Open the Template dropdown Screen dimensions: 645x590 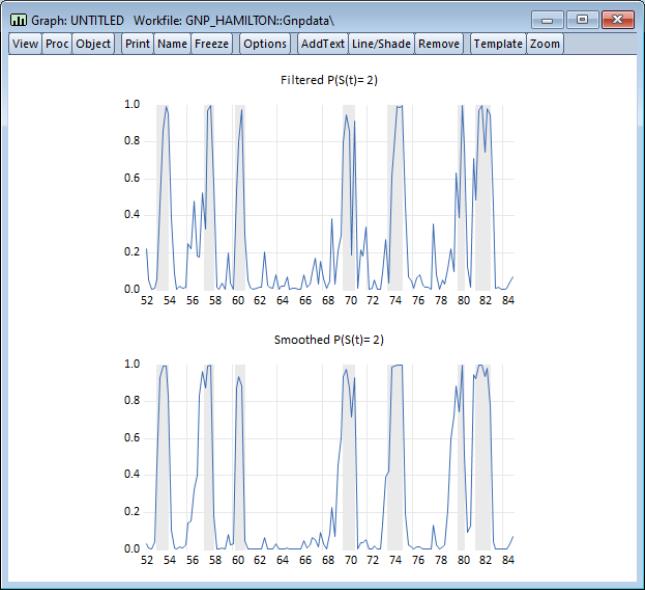pyautogui.click(x=498, y=44)
